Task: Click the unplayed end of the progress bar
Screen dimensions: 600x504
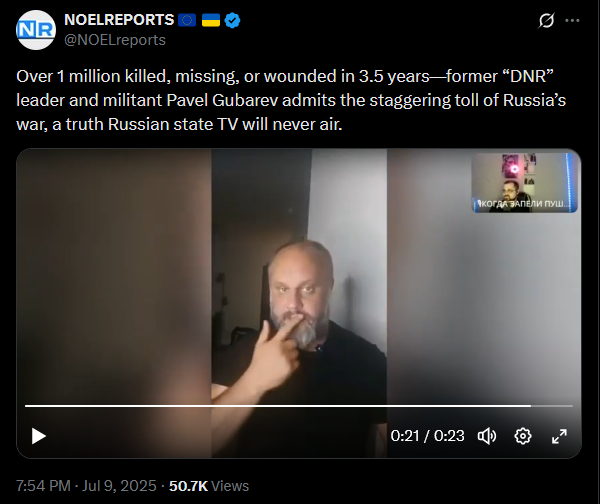Action: (552, 406)
